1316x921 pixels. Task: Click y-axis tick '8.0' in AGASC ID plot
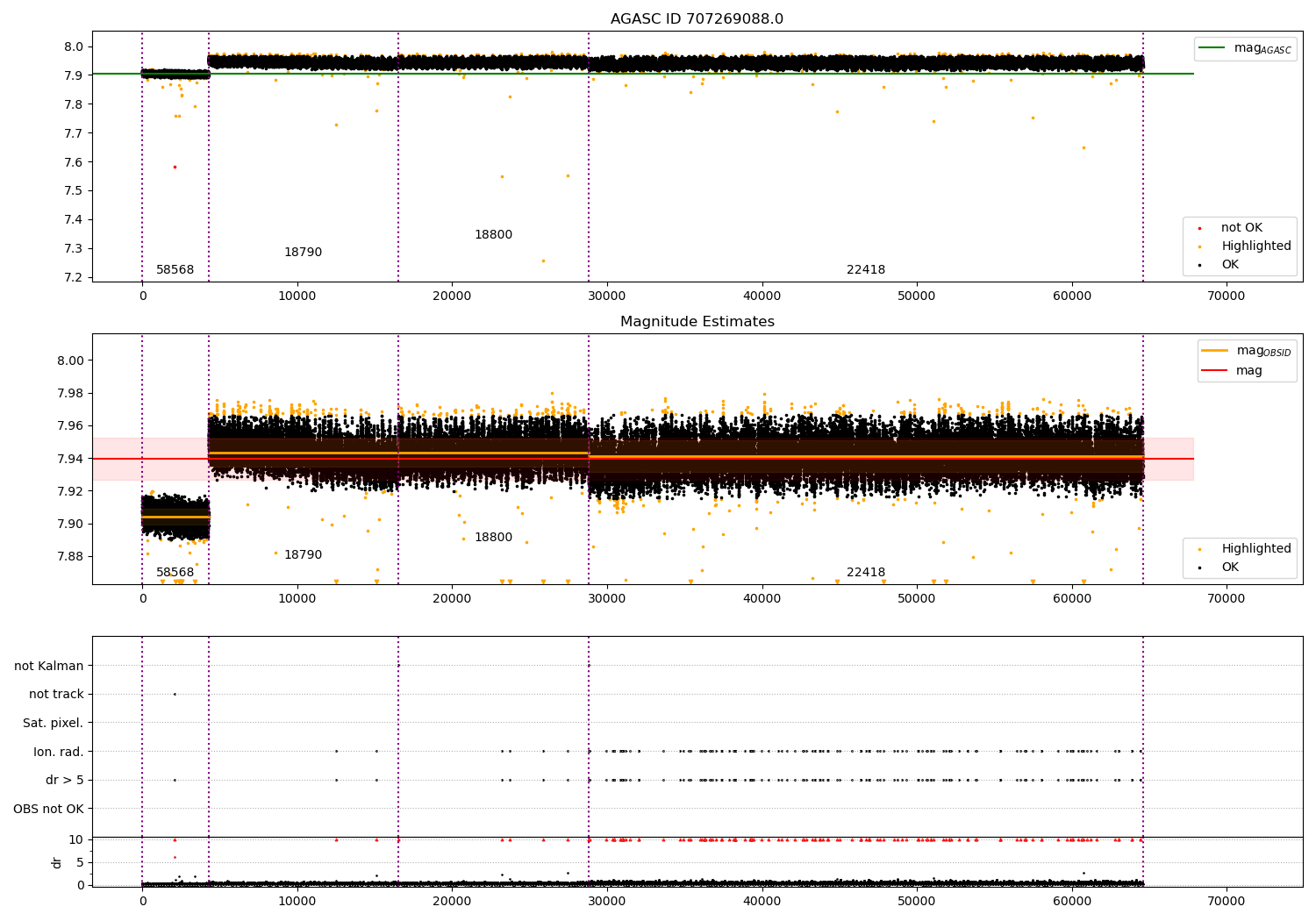pyautogui.click(x=75, y=46)
